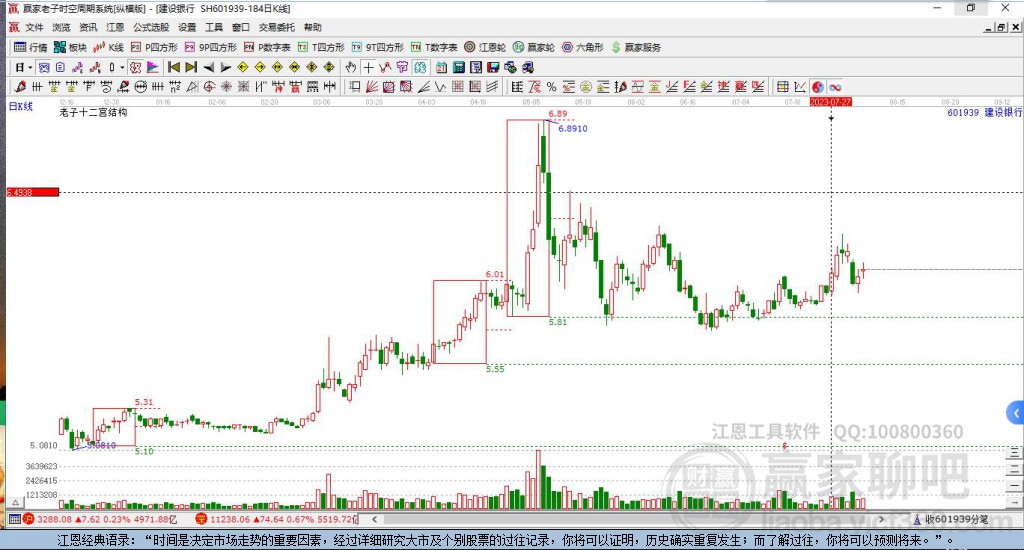
Task: Open the 公式选股 menu
Action: point(151,27)
